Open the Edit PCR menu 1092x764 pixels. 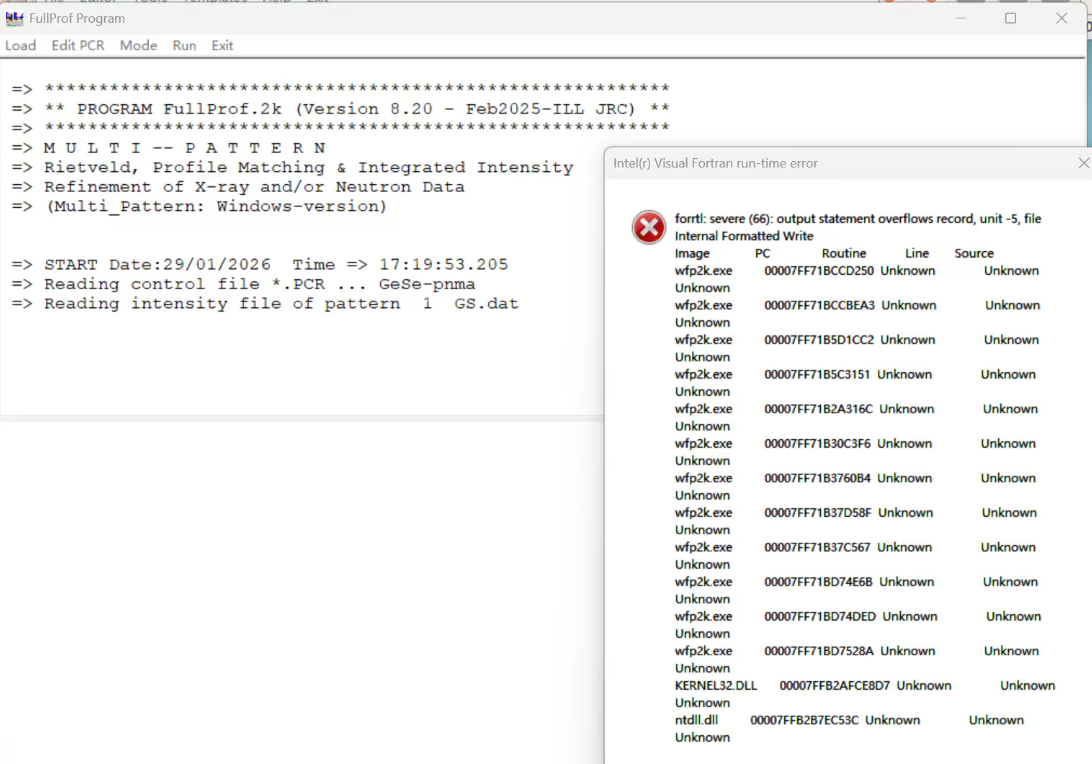[x=78, y=45]
